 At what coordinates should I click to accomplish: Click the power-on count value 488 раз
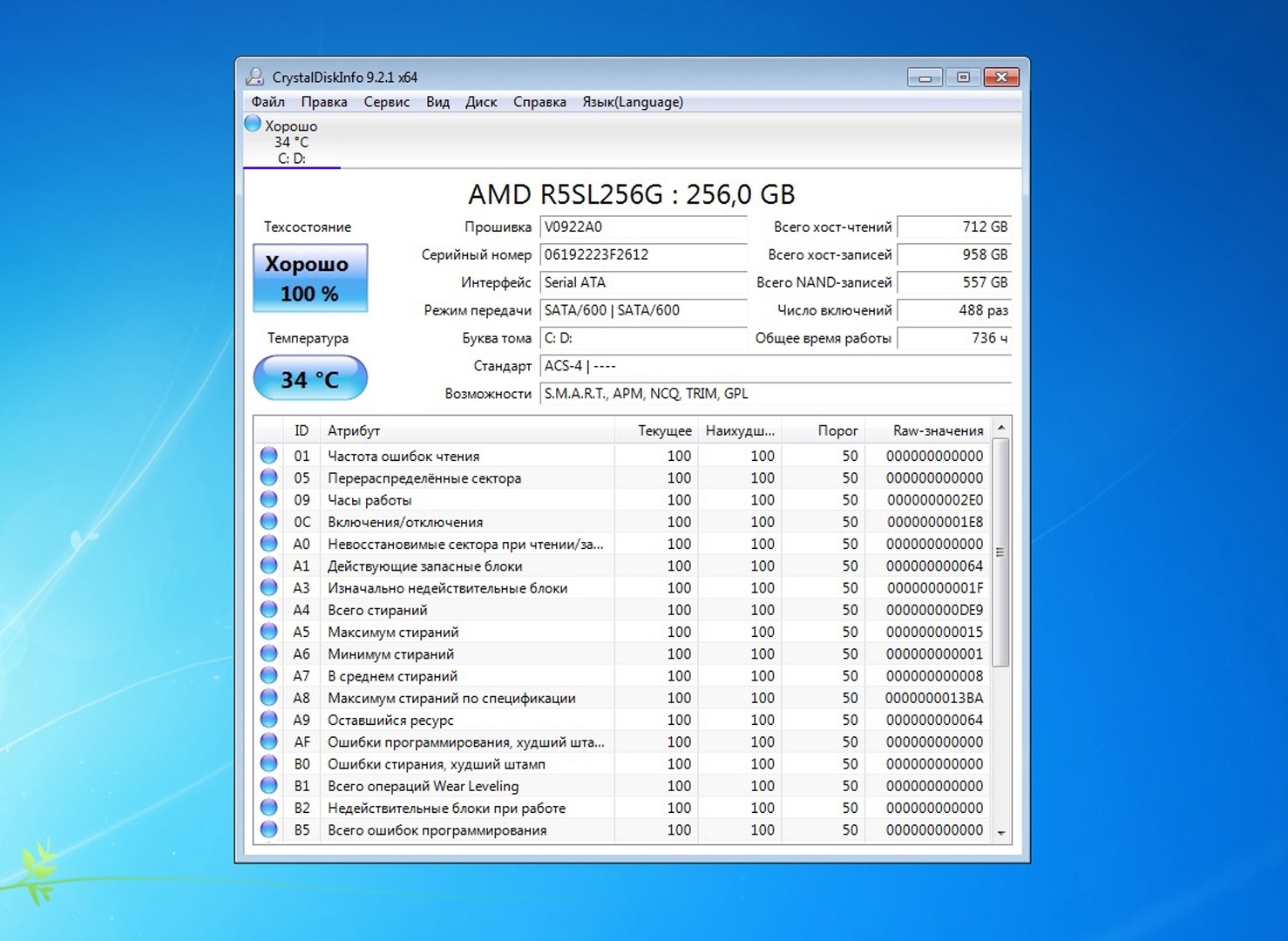(954, 311)
